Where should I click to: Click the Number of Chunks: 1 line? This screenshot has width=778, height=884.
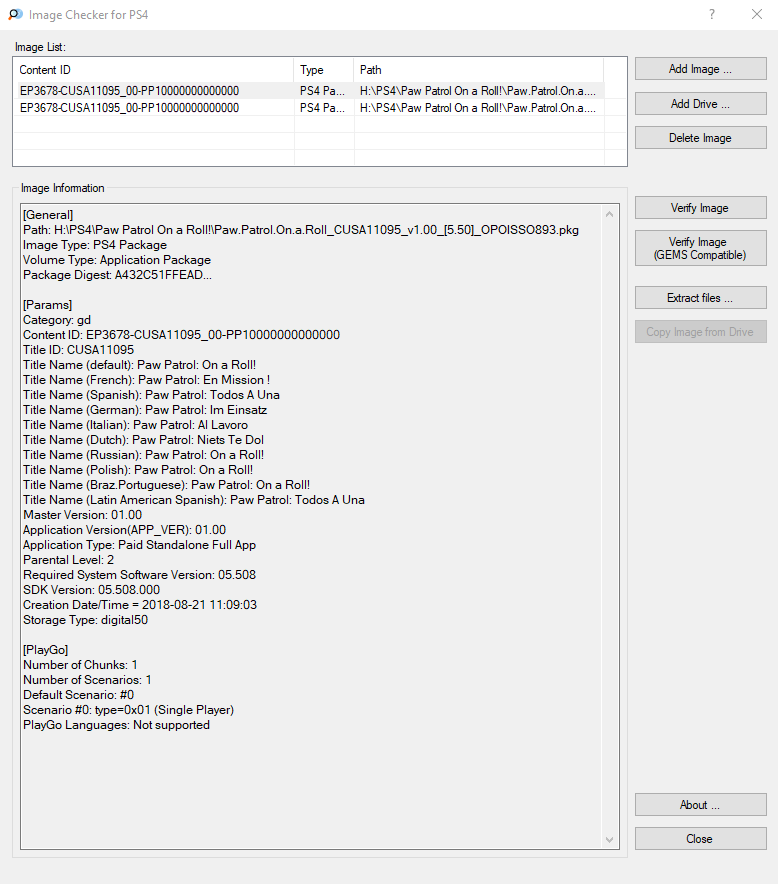(x=80, y=665)
